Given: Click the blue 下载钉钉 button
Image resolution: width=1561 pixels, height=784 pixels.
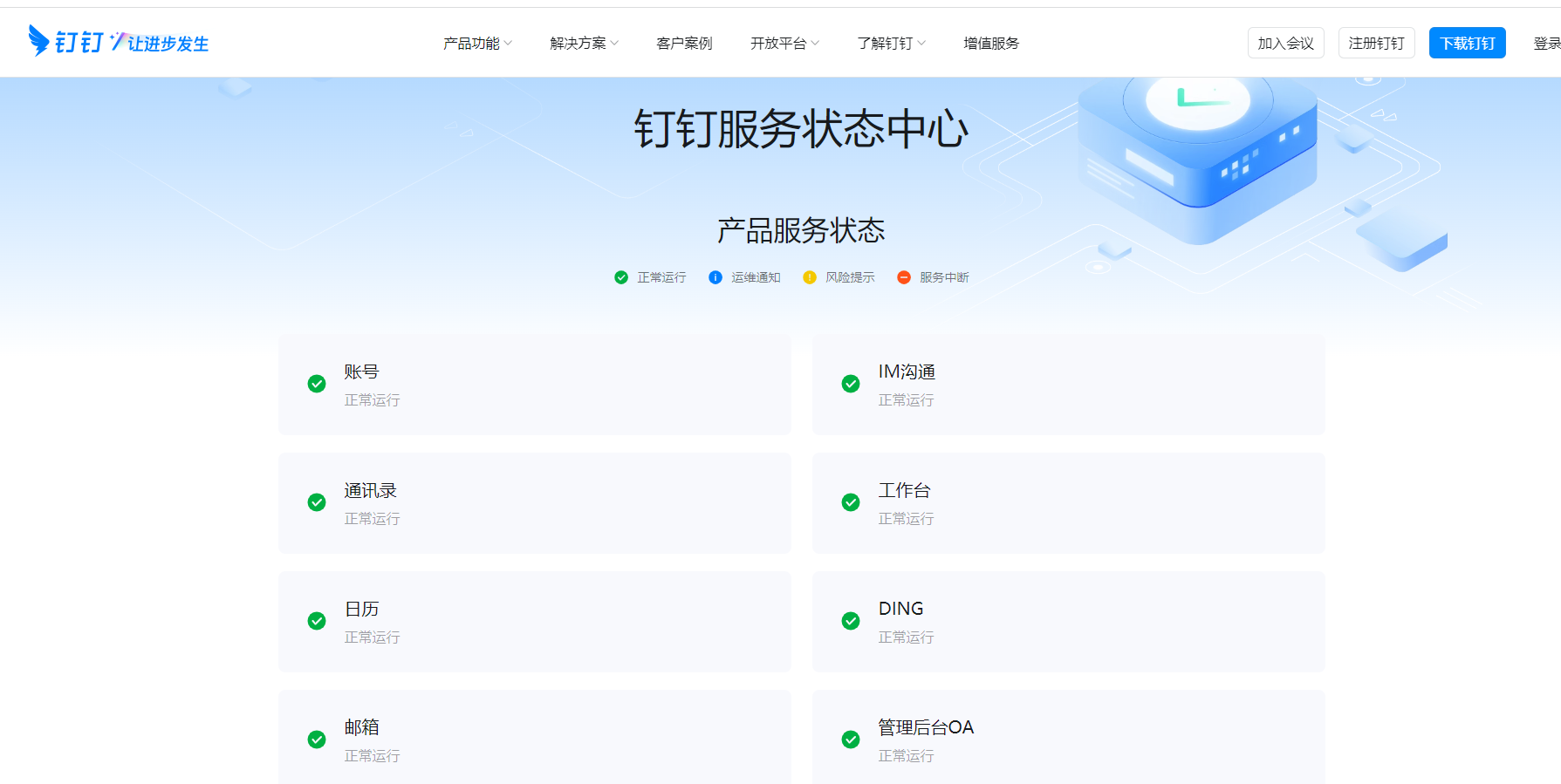Looking at the screenshot, I should (1468, 43).
